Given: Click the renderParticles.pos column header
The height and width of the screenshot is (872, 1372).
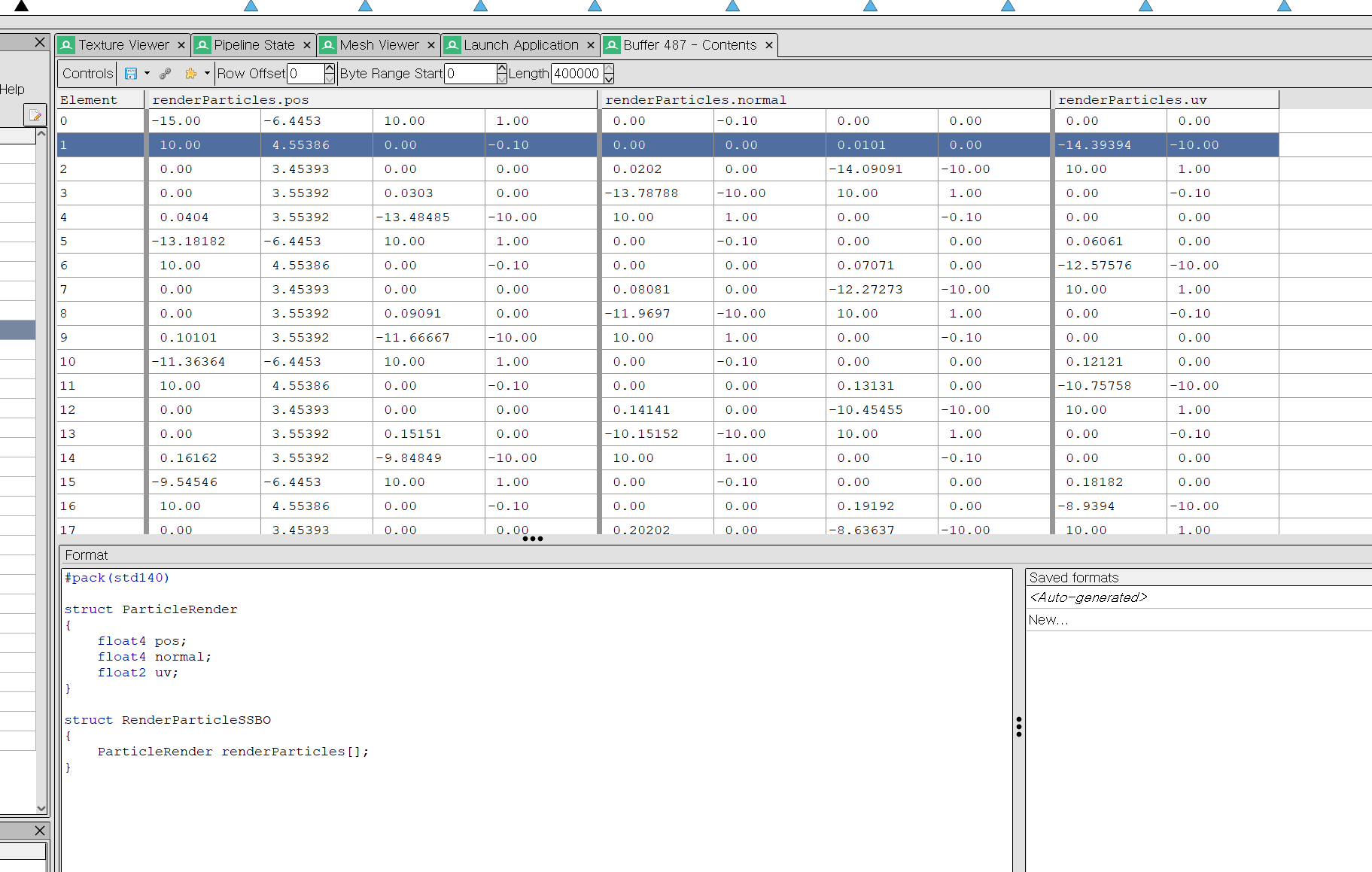Looking at the screenshot, I should pos(373,99).
